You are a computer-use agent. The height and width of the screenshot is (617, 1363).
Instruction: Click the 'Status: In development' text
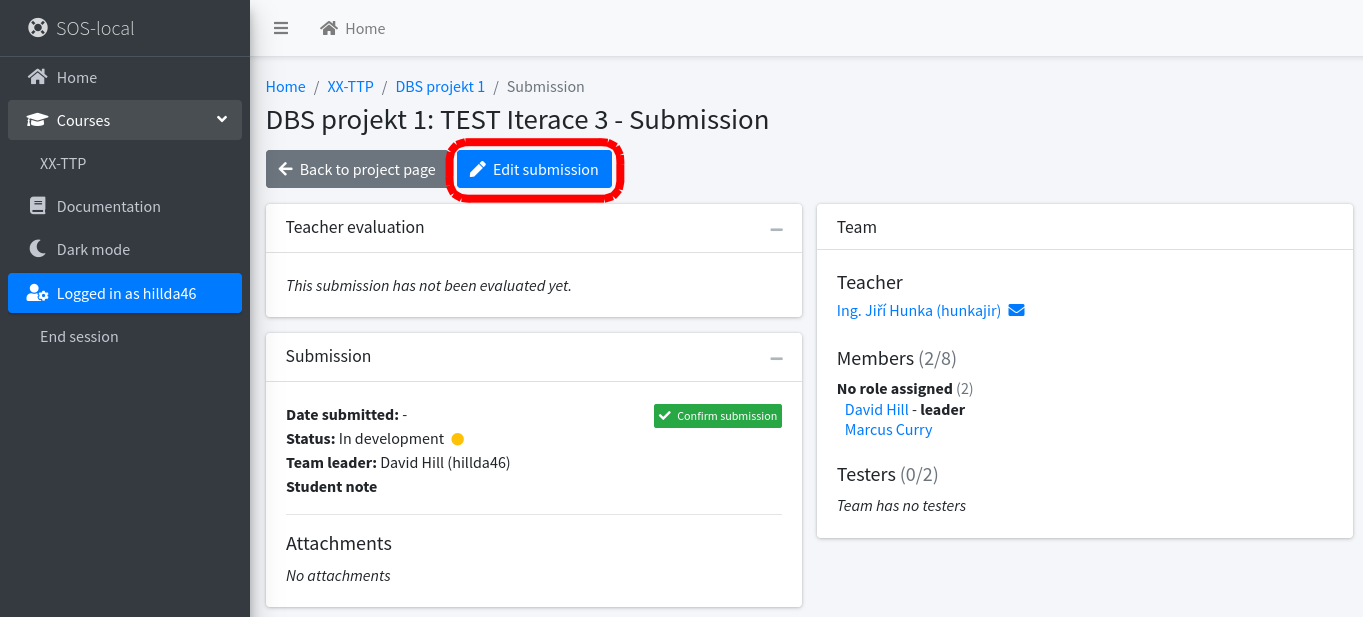click(x=365, y=438)
